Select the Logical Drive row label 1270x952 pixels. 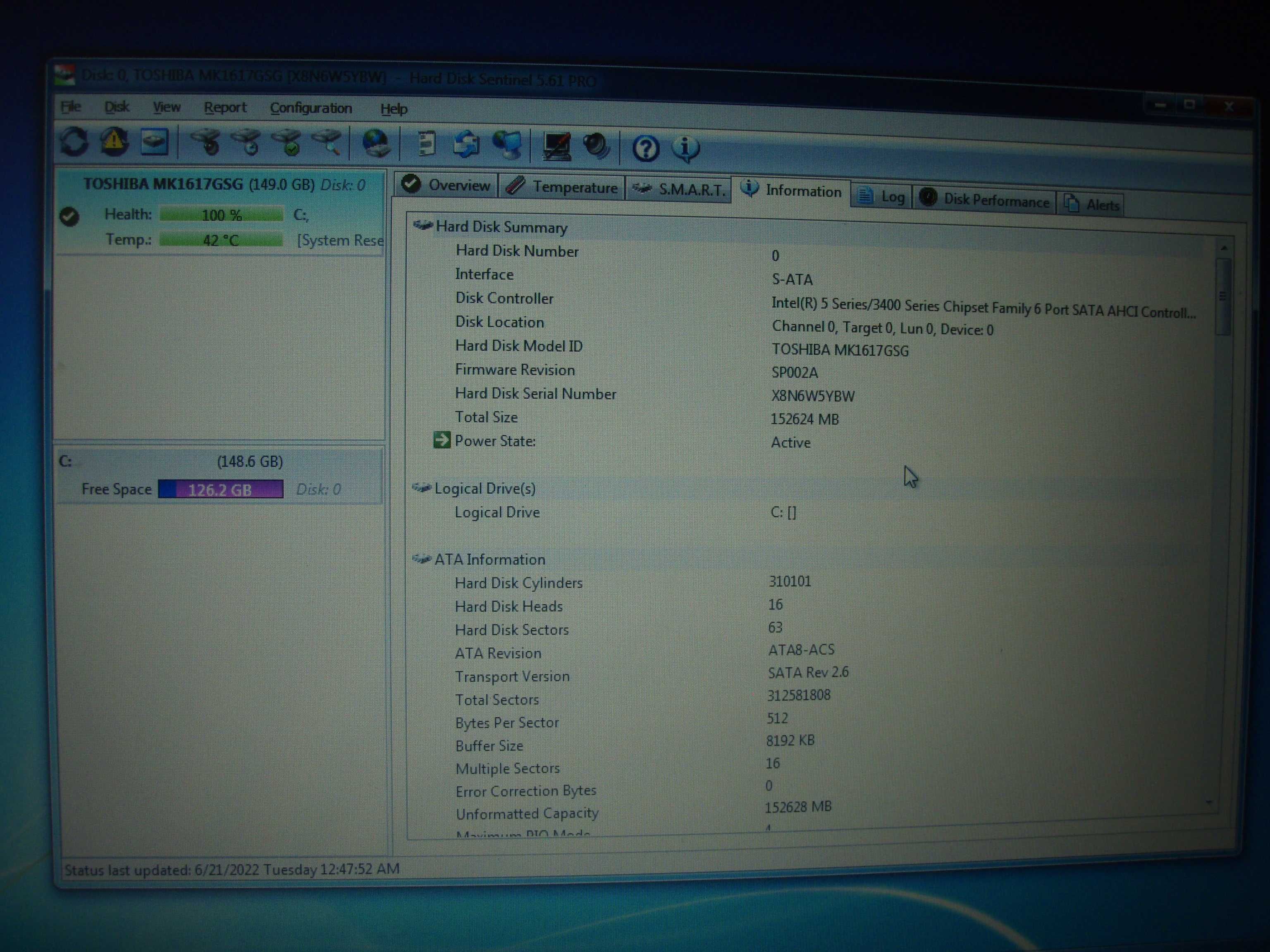coord(497,512)
